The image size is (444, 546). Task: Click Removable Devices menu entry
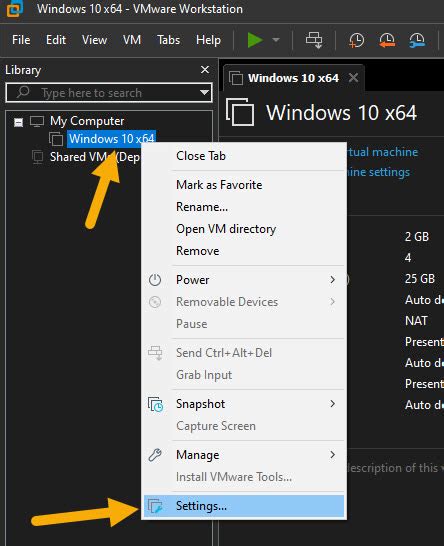(244, 302)
